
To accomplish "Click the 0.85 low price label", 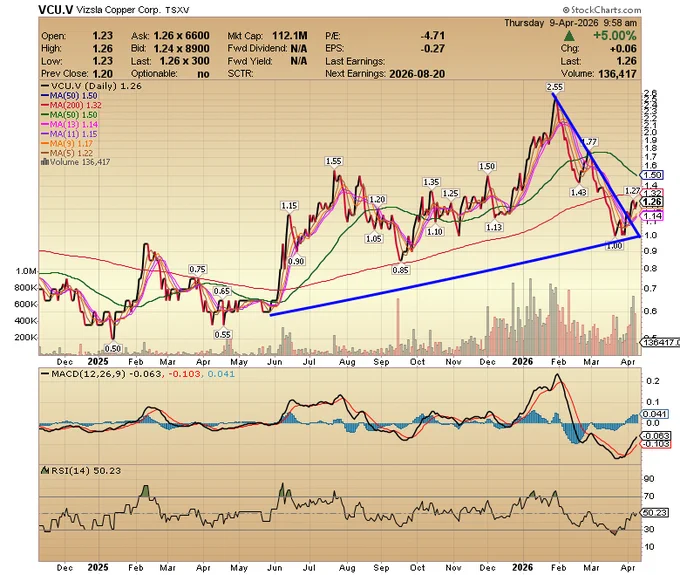I will [x=400, y=270].
